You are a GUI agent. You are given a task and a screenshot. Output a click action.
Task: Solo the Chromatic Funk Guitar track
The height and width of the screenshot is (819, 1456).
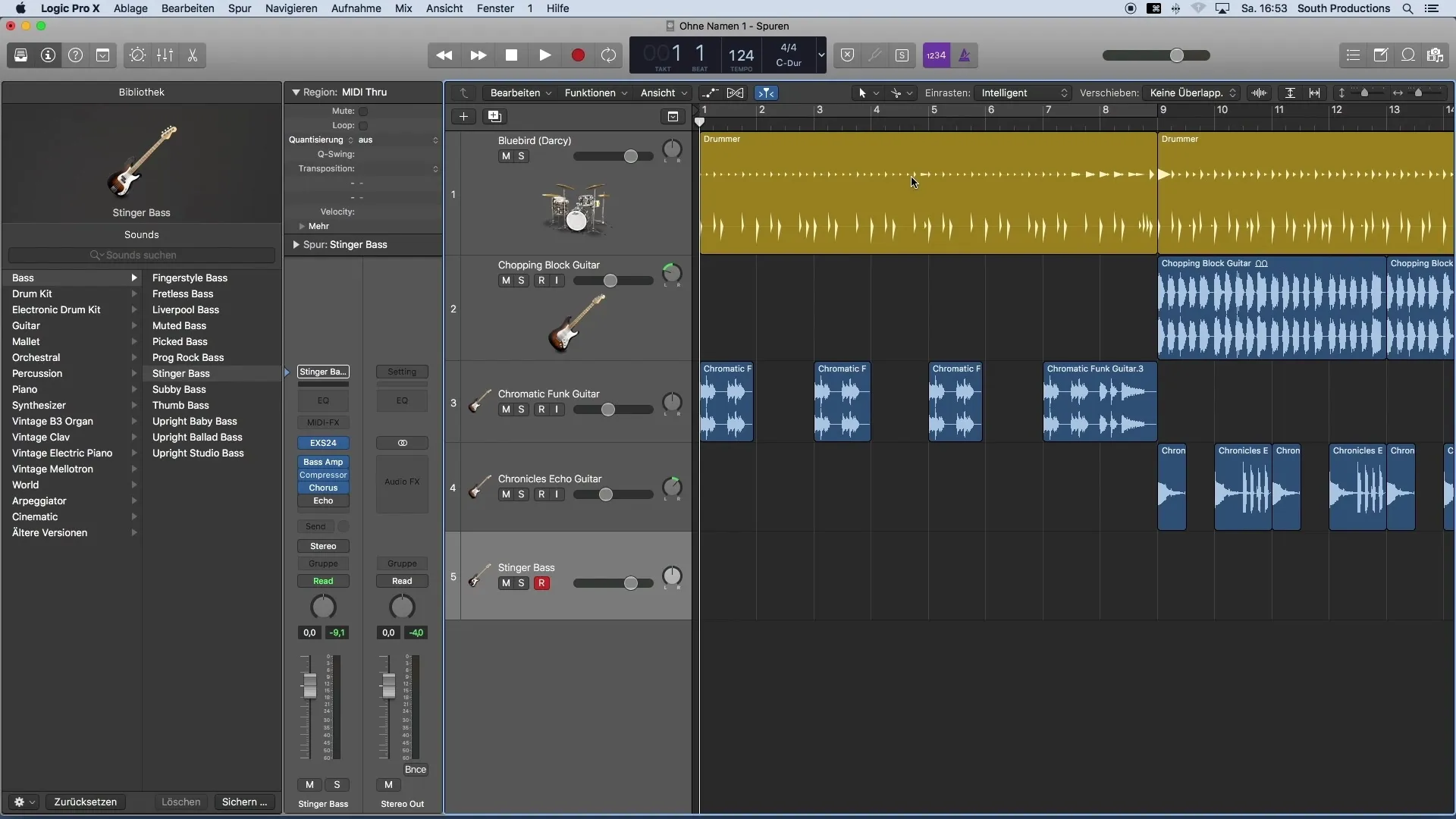tap(521, 409)
